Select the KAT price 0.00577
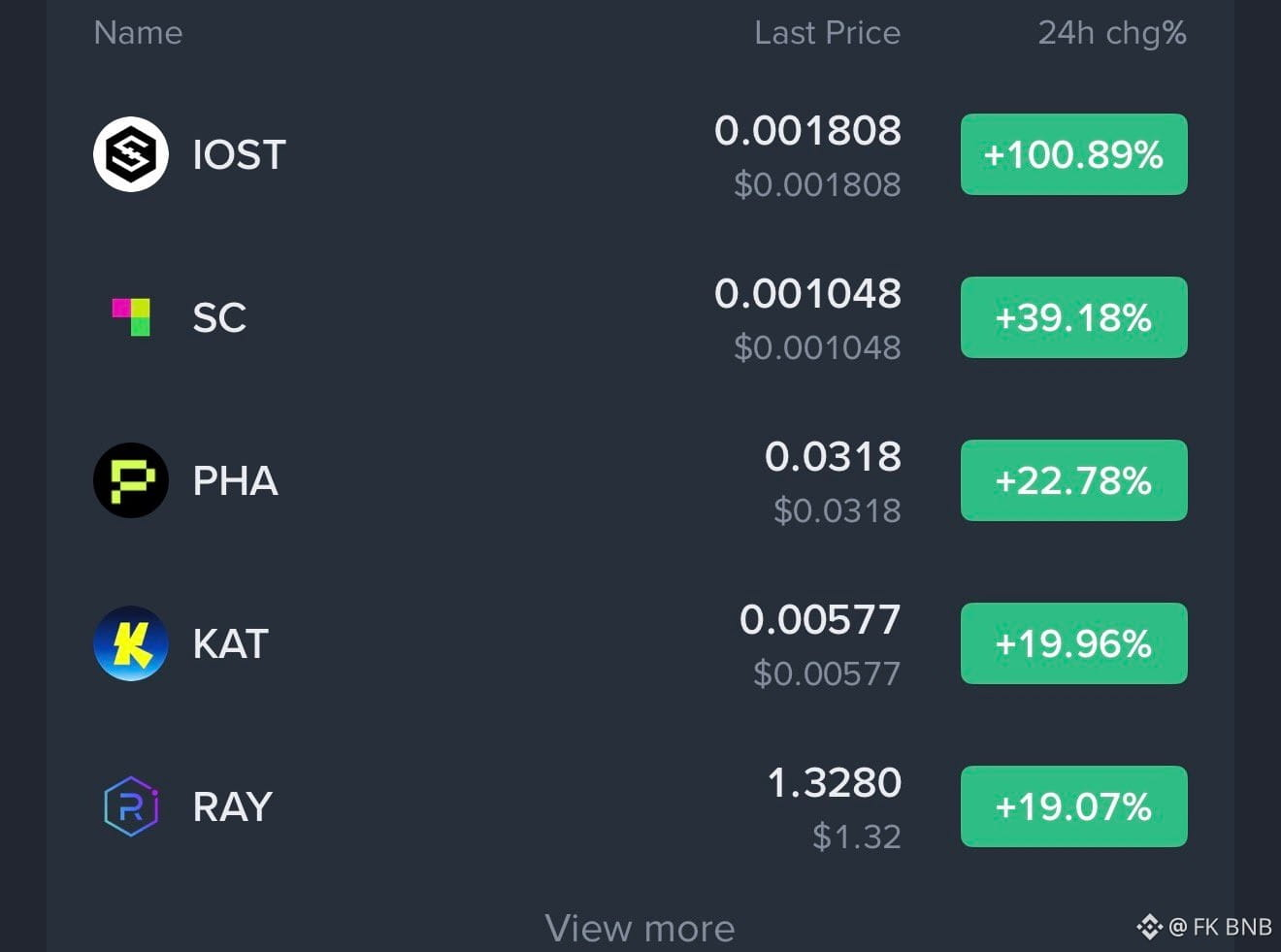The image size is (1281, 952). [x=820, y=619]
